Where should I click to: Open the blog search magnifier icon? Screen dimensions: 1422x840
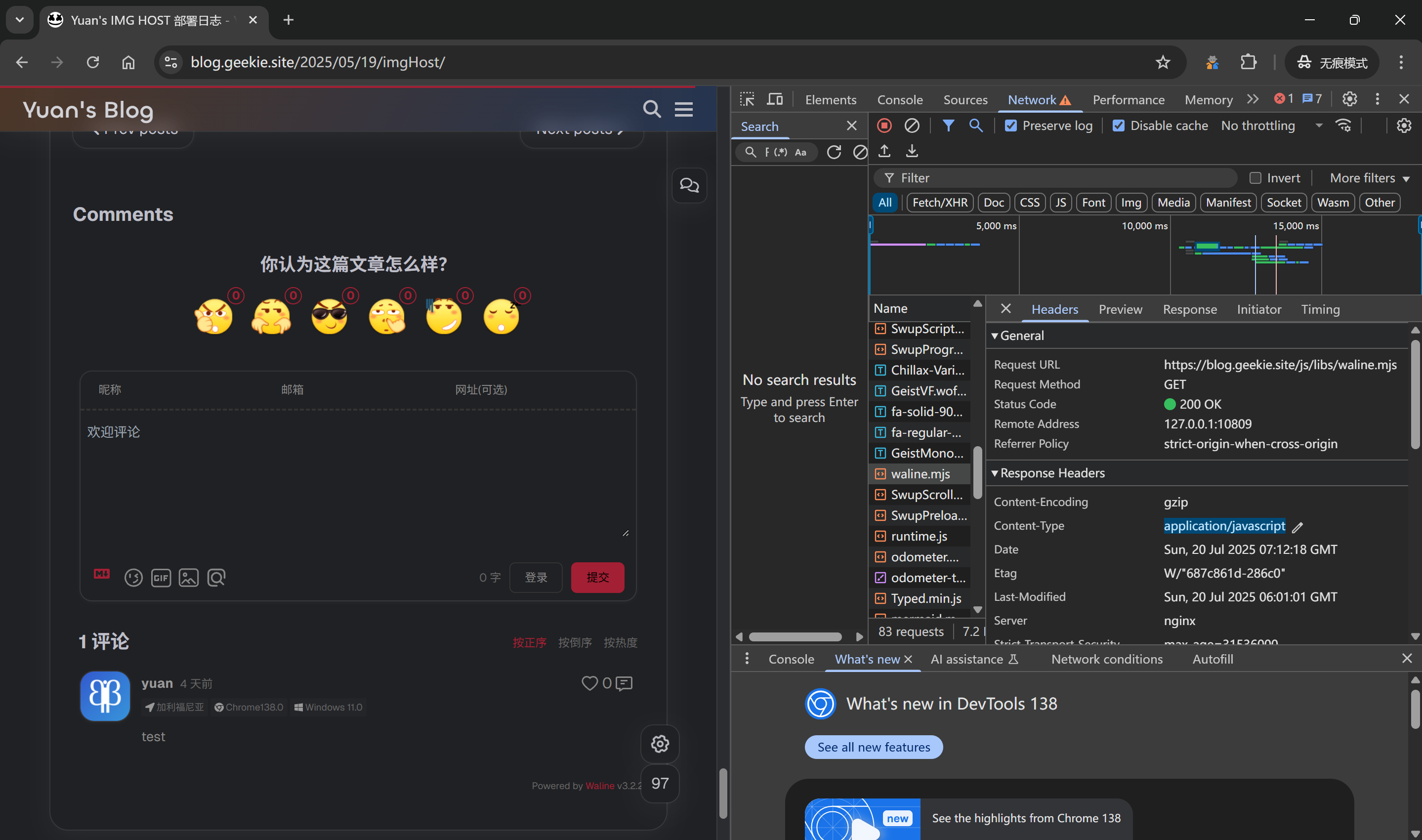click(x=652, y=109)
